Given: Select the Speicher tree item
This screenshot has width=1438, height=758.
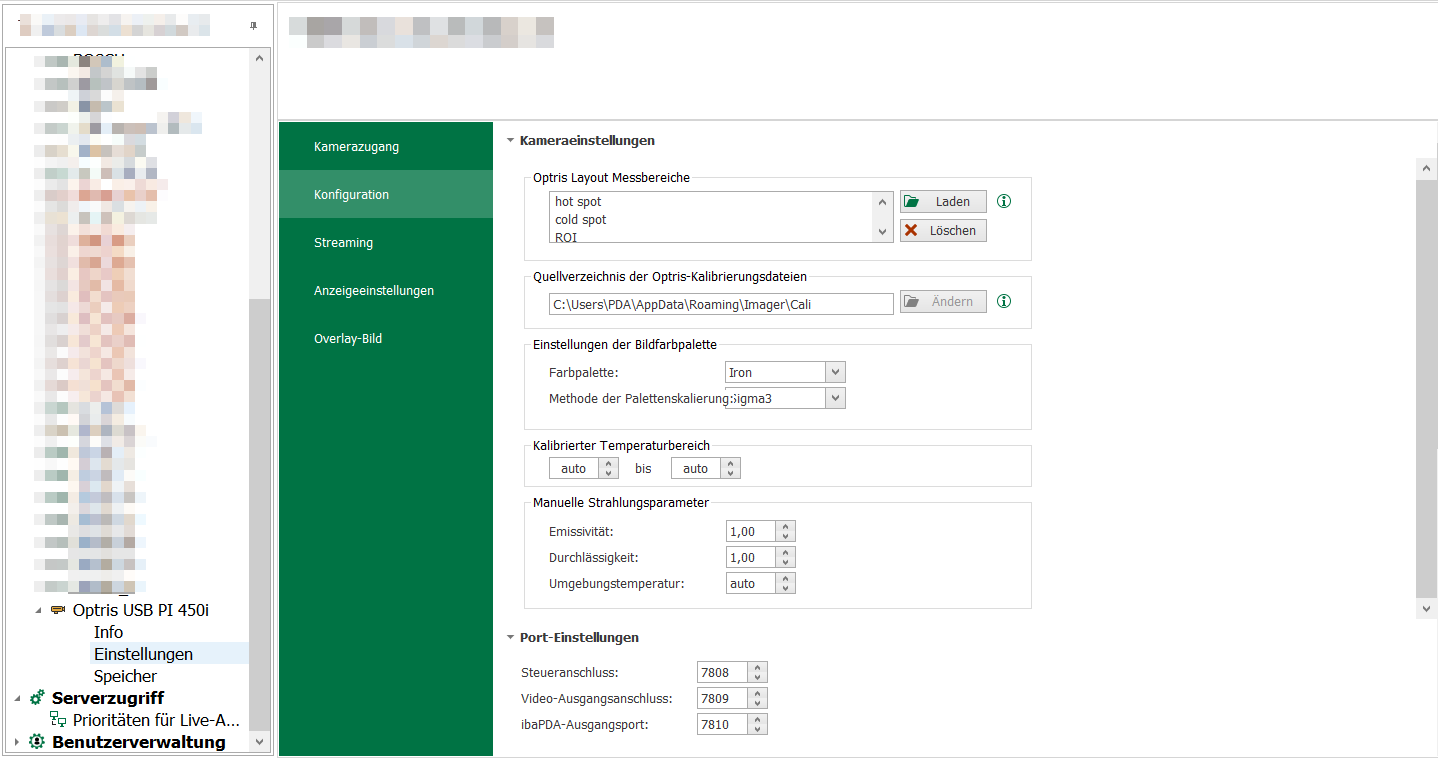Looking at the screenshot, I should 125,676.
